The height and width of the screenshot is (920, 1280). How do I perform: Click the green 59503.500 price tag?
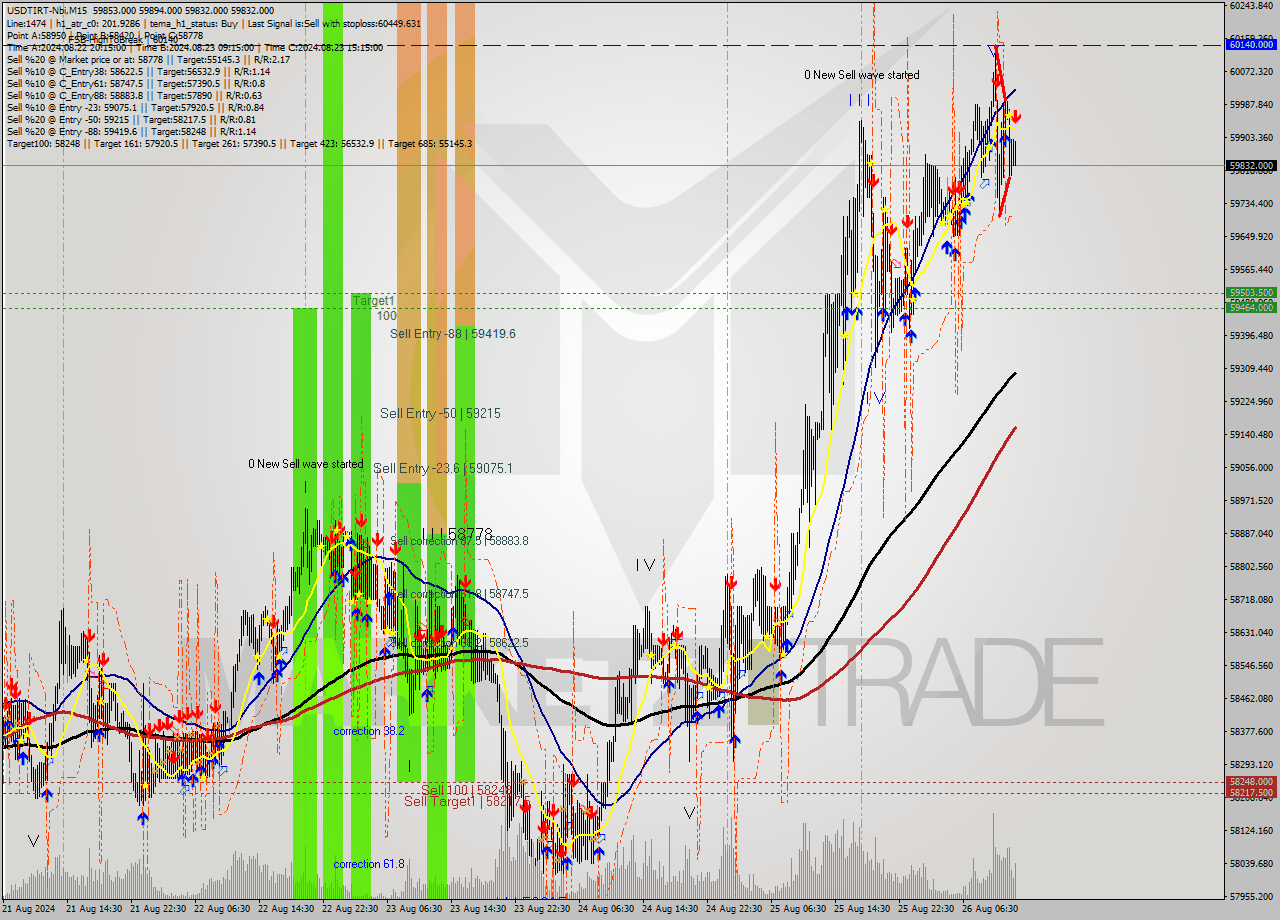coord(1251,293)
